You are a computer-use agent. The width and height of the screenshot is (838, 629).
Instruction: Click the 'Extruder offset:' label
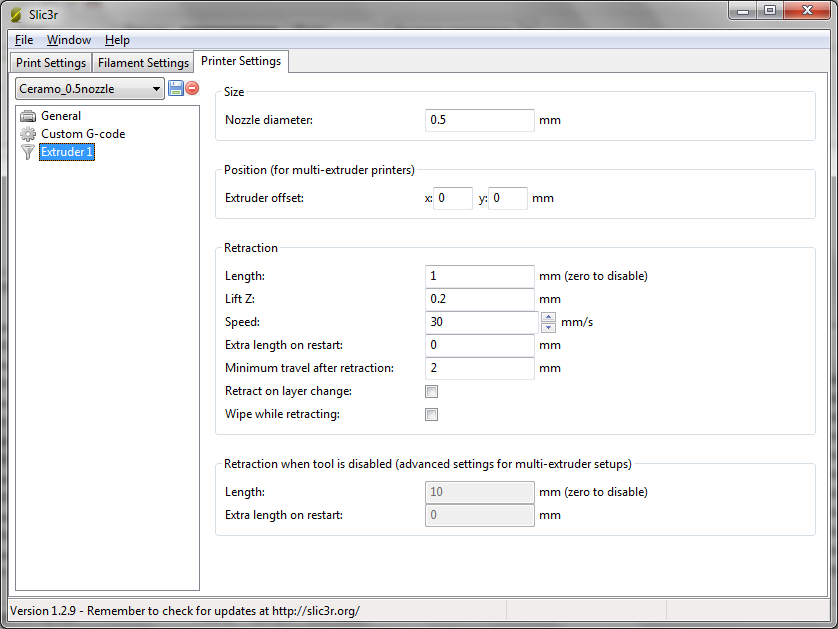[265, 198]
